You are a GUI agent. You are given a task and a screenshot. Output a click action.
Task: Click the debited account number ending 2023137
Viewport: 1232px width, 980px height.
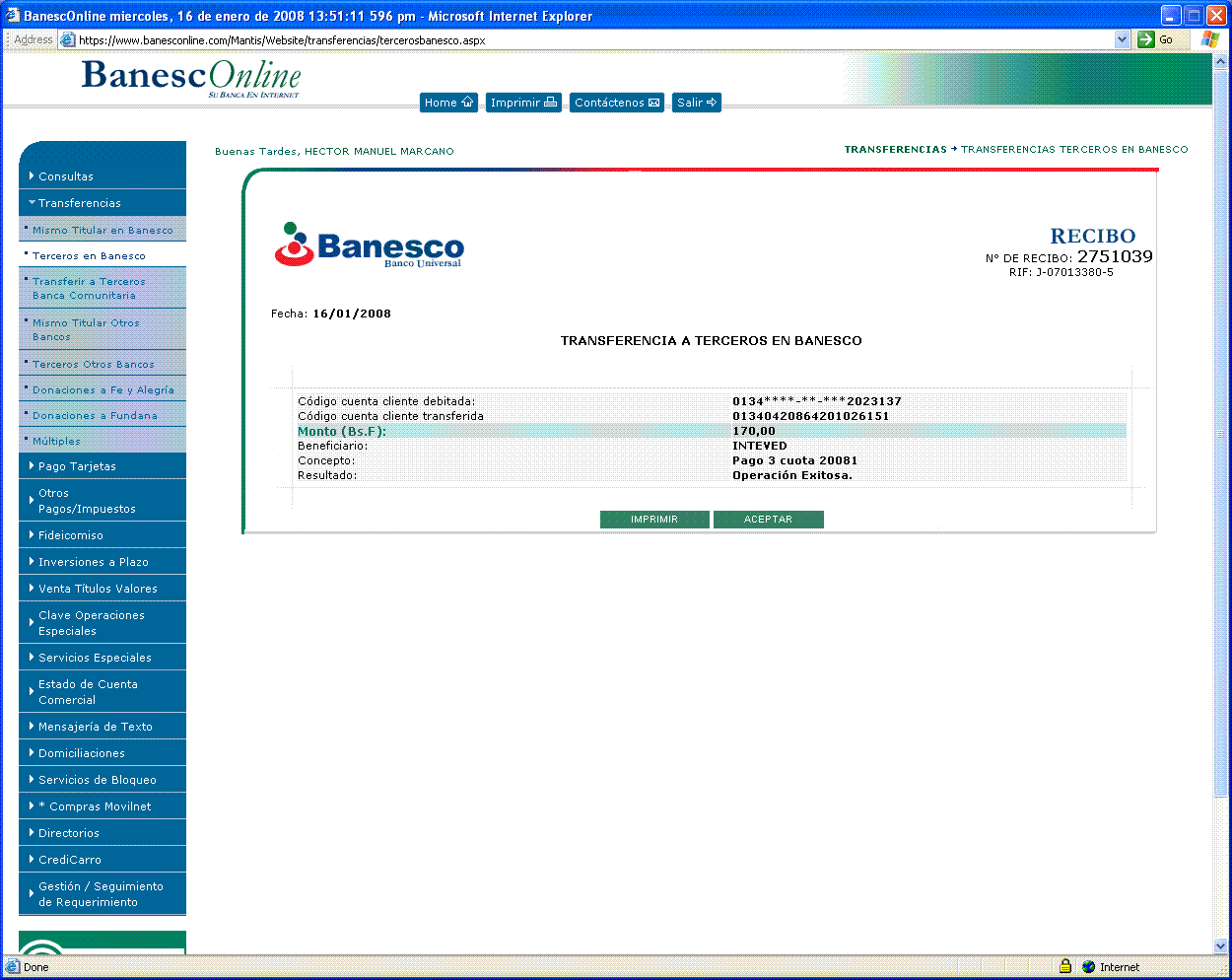[x=817, y=401]
